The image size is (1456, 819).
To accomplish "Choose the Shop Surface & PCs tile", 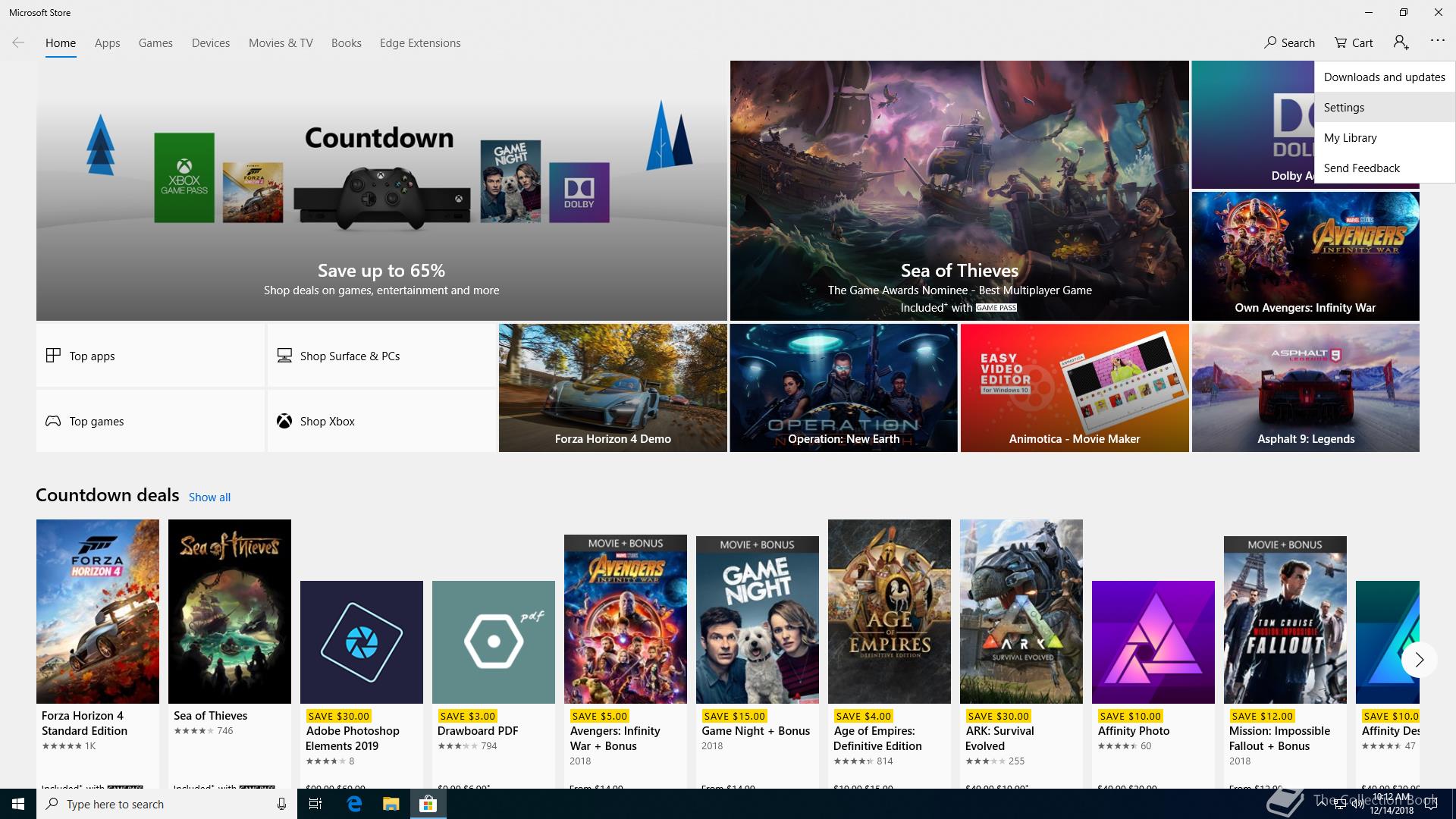I will [381, 356].
